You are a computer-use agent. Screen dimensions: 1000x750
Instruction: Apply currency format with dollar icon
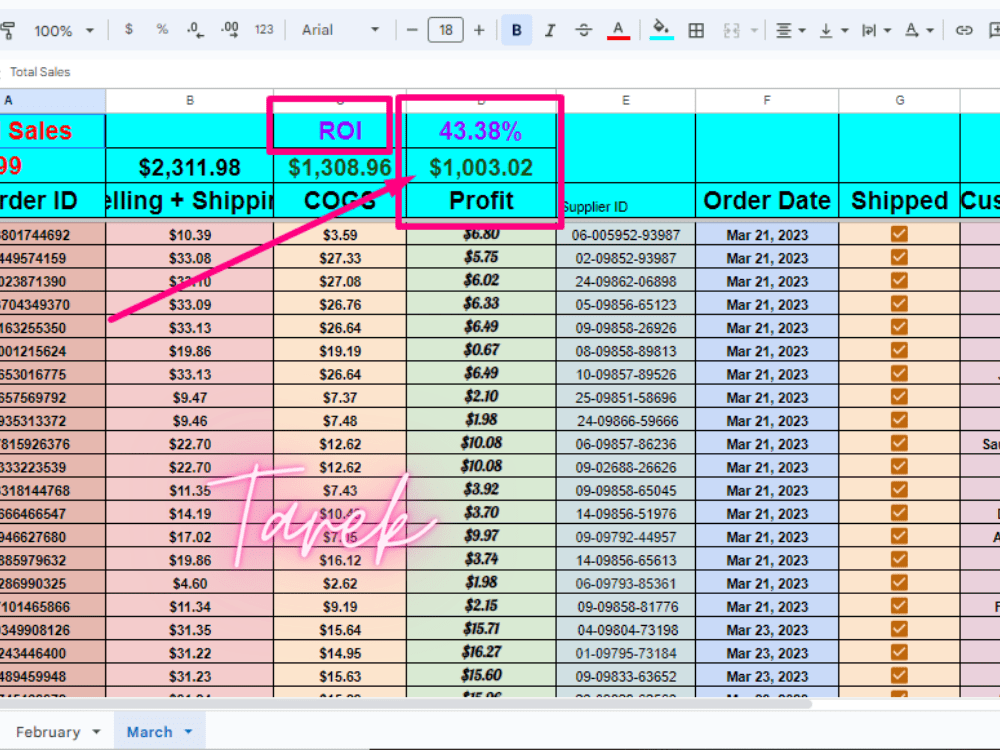point(129,29)
